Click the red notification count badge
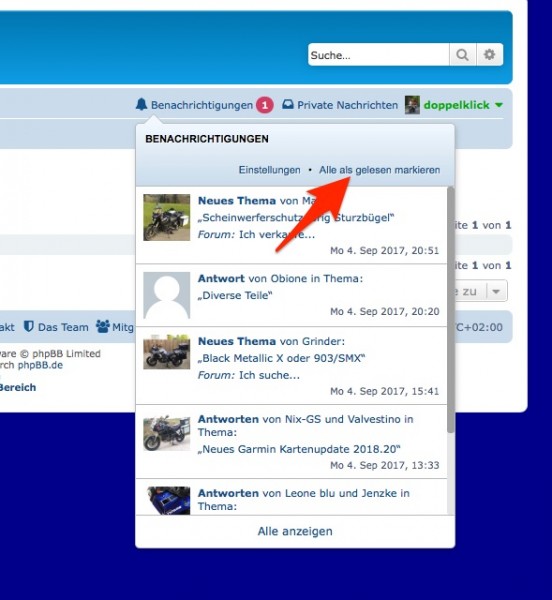This screenshot has height=600, width=552. coord(265,105)
